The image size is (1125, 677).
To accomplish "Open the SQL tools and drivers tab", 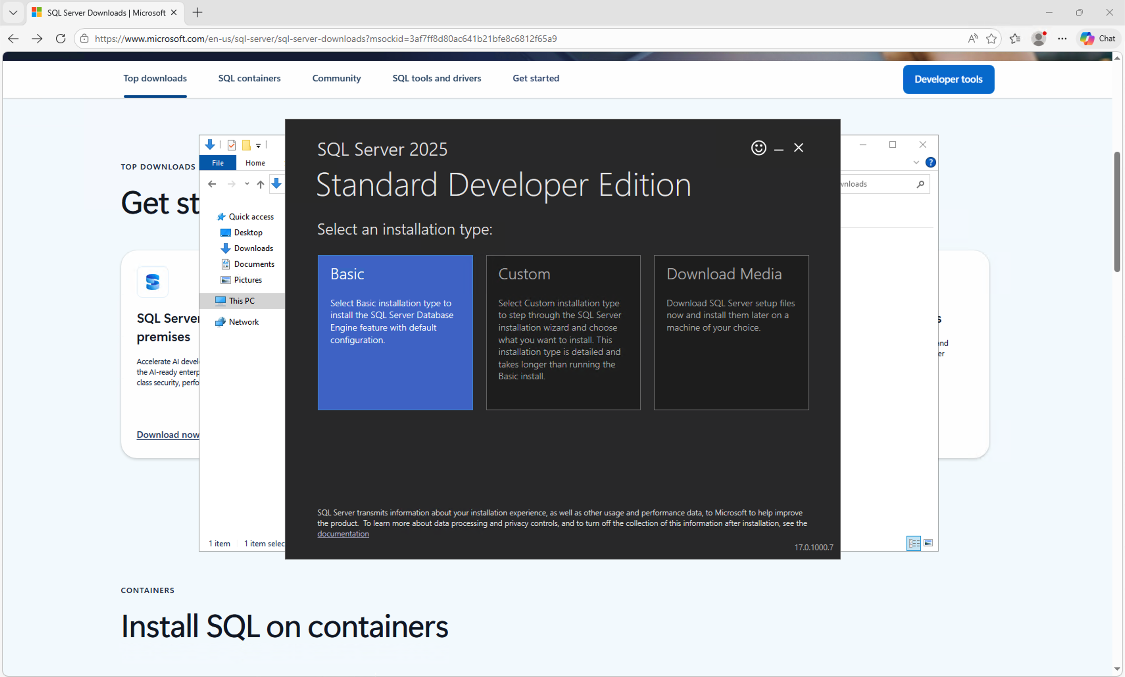I will click(437, 79).
